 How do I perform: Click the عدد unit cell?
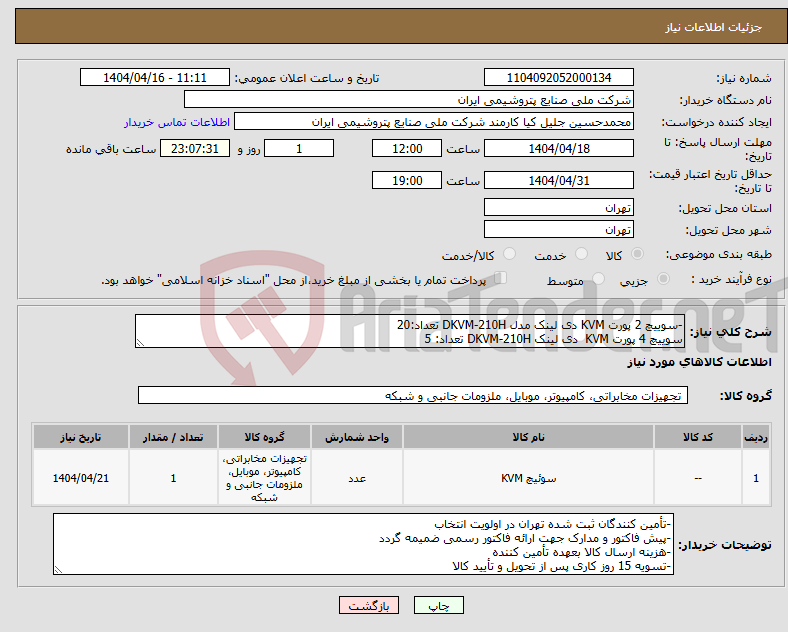point(356,478)
